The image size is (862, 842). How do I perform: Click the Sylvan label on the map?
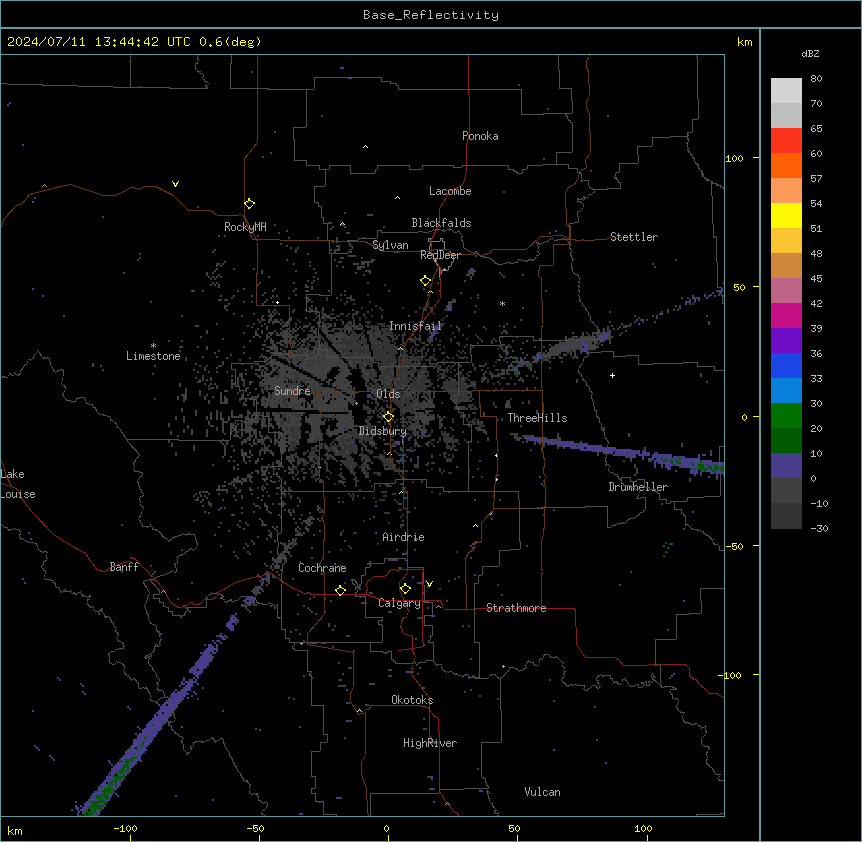click(390, 245)
